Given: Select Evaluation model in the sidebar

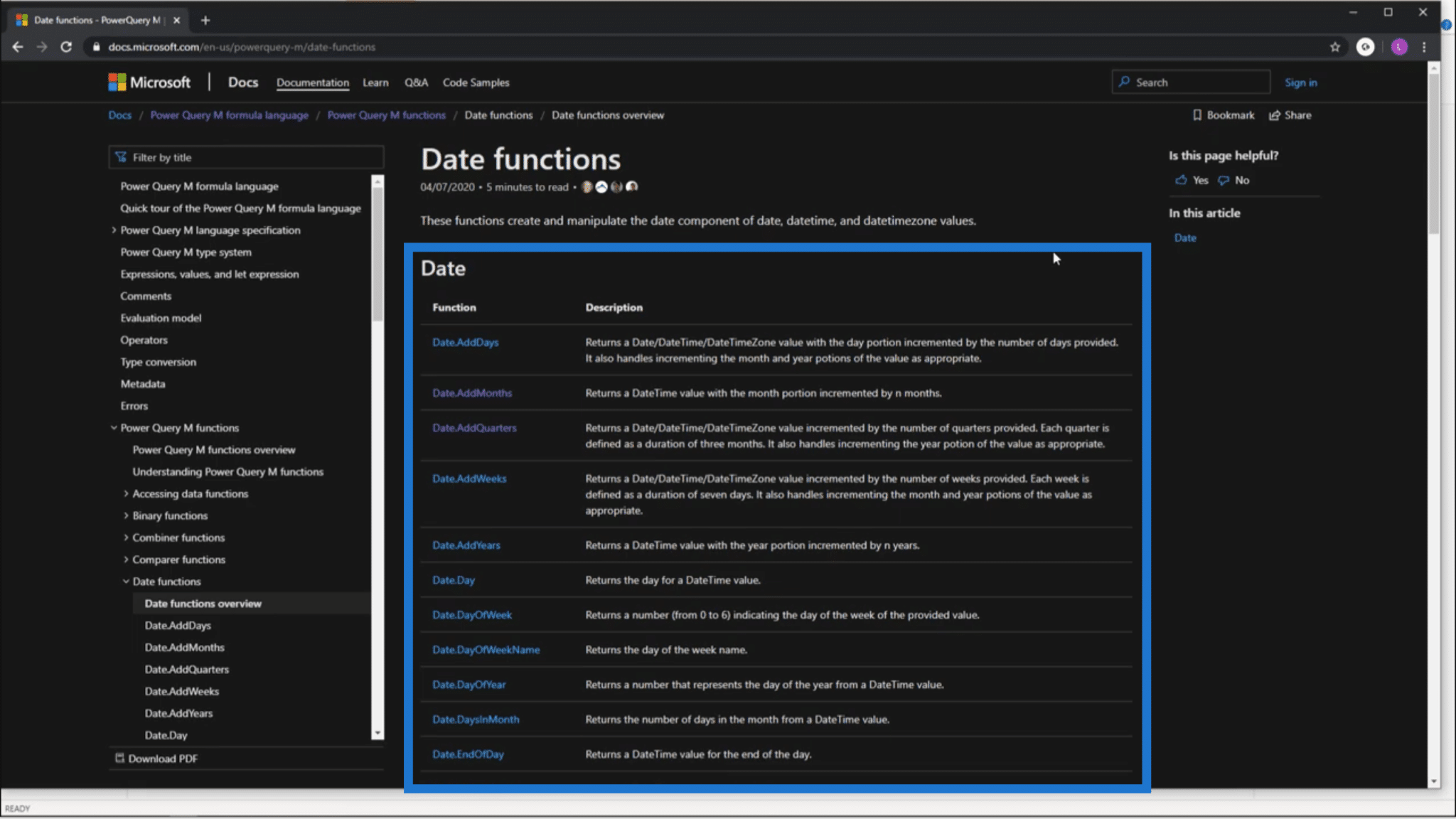Looking at the screenshot, I should click(x=161, y=318).
